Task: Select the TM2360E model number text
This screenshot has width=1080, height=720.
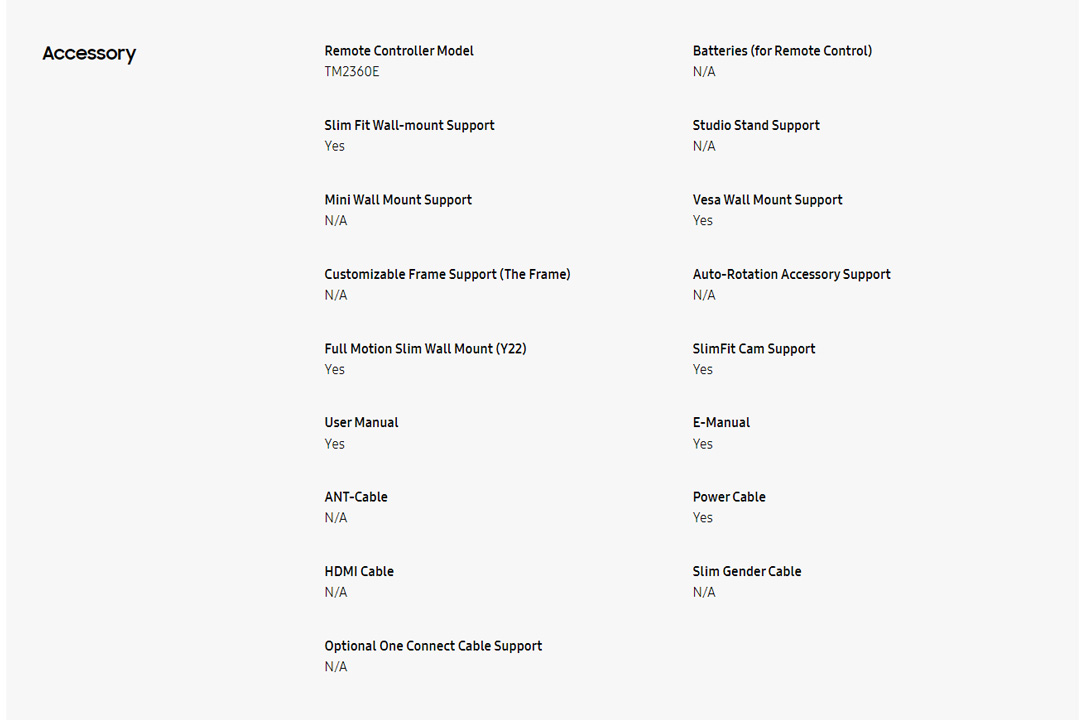Action: (352, 72)
